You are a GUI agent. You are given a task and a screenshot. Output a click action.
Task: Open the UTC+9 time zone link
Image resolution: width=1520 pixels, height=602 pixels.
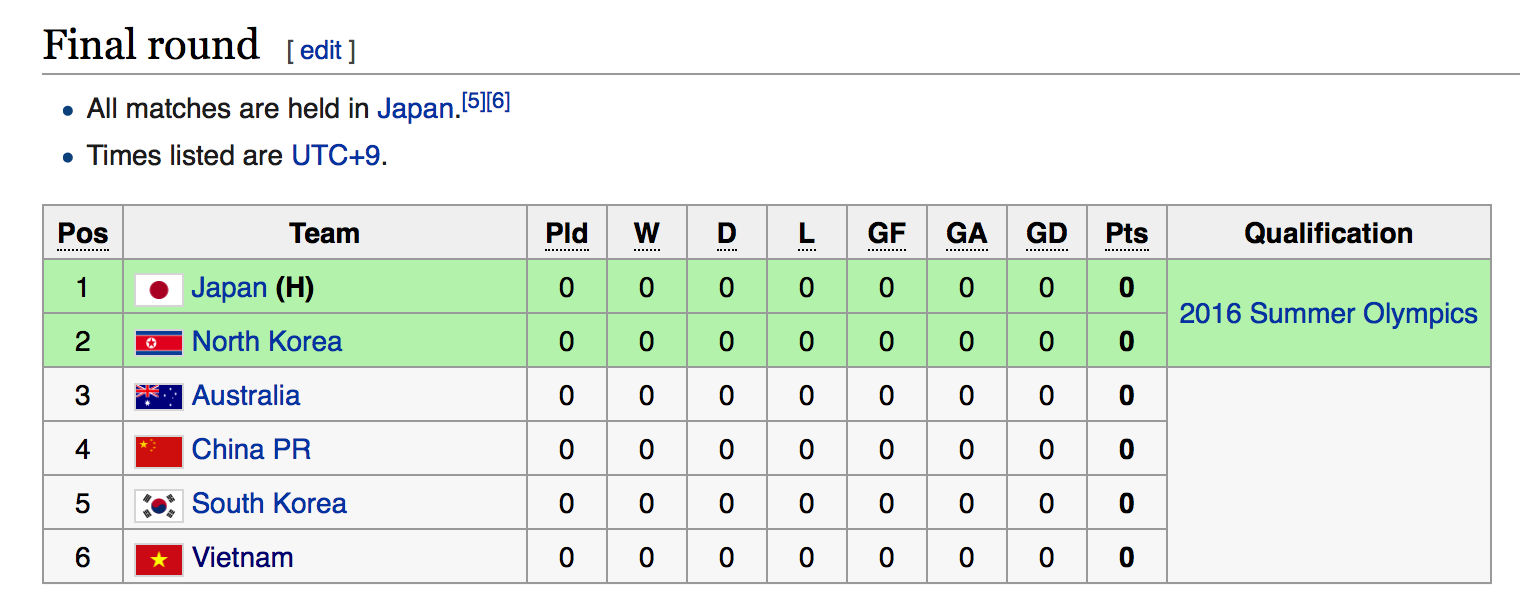[336, 156]
